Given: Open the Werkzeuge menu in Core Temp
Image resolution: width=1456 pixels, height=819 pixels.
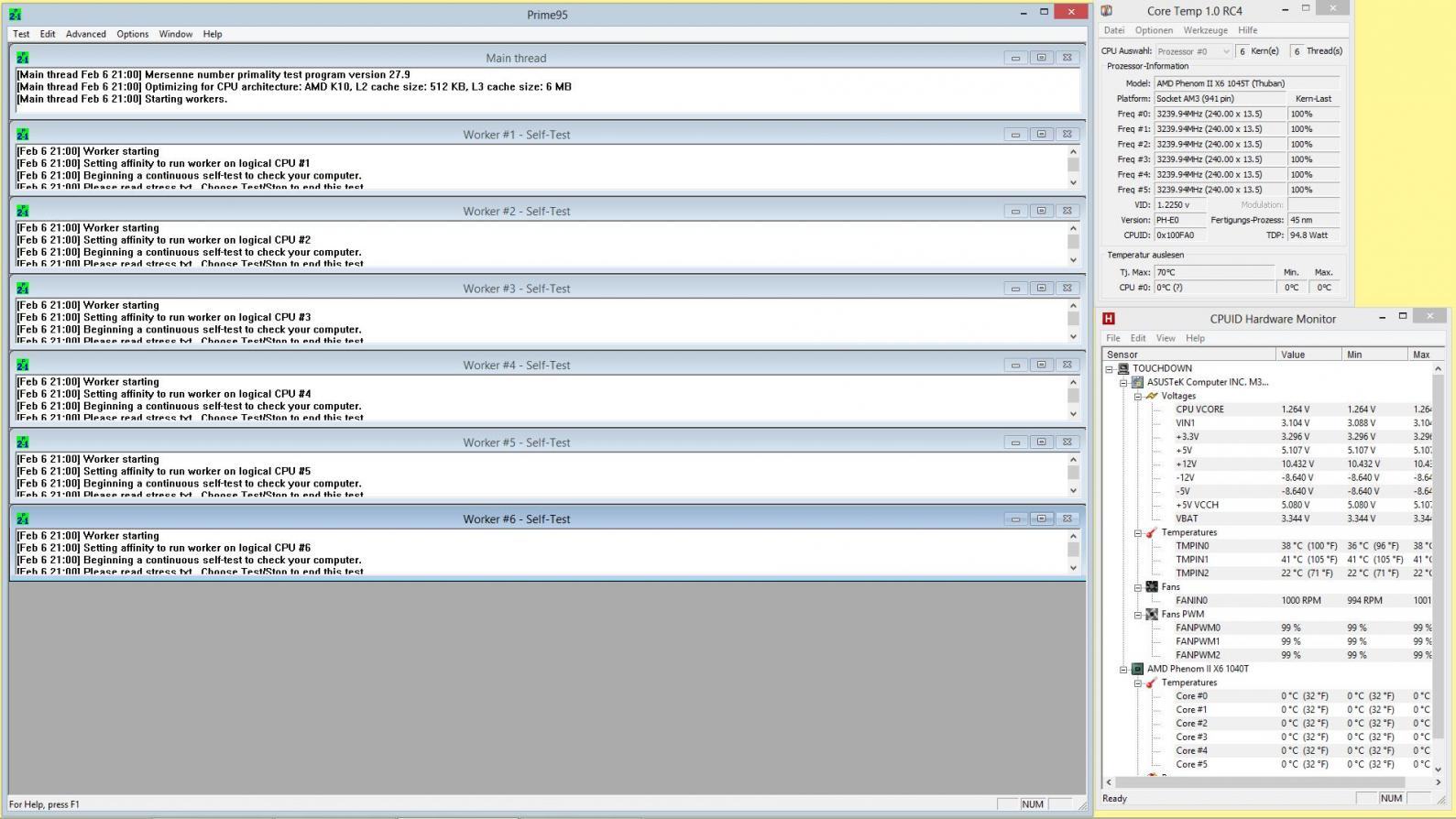Looking at the screenshot, I should (1205, 30).
